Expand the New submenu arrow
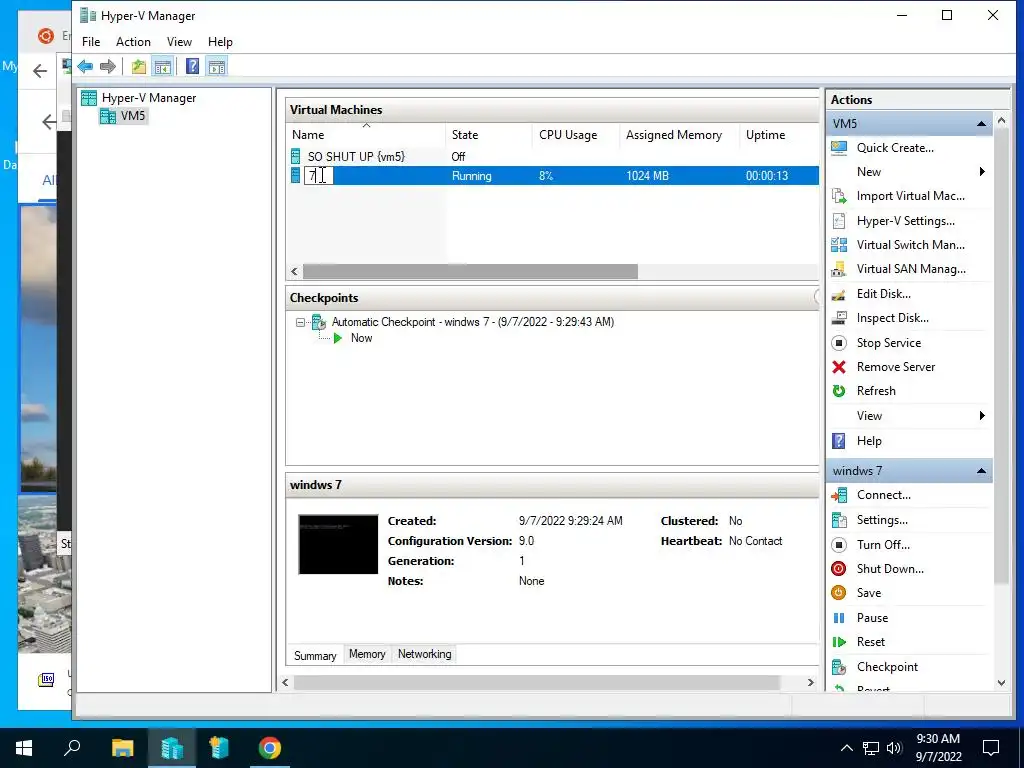 pyautogui.click(x=982, y=172)
